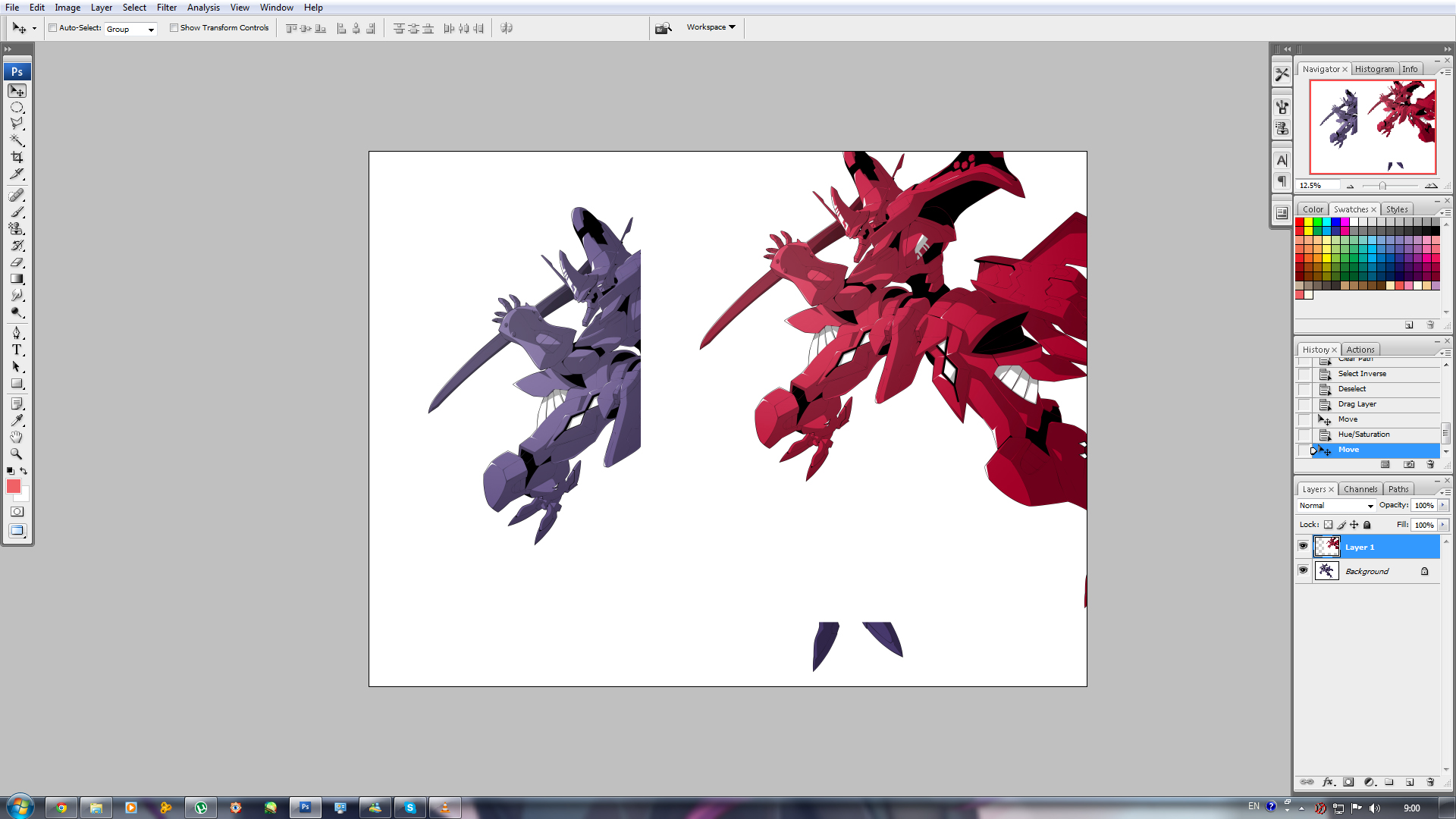Select the Crop tool

point(17,157)
